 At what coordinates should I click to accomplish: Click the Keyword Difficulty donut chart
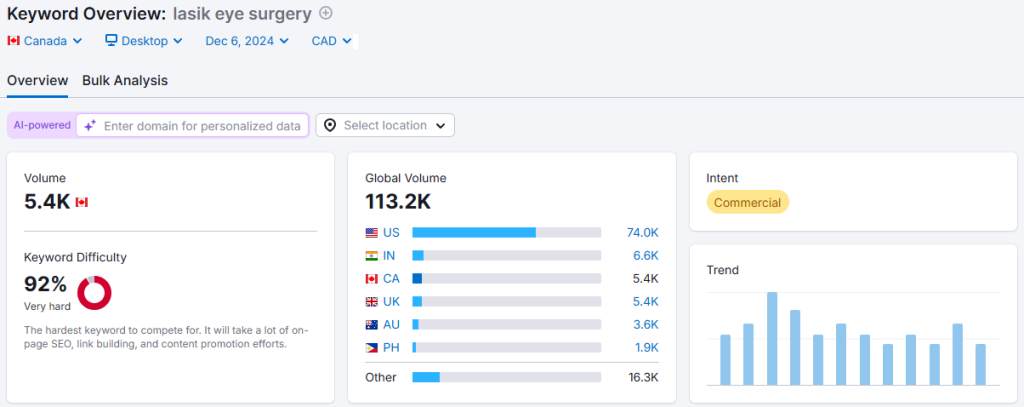coord(94,292)
